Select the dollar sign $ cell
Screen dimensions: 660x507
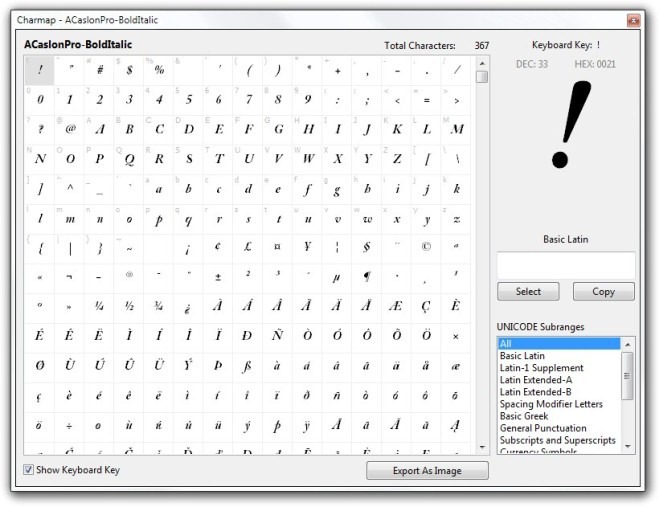click(x=129, y=70)
